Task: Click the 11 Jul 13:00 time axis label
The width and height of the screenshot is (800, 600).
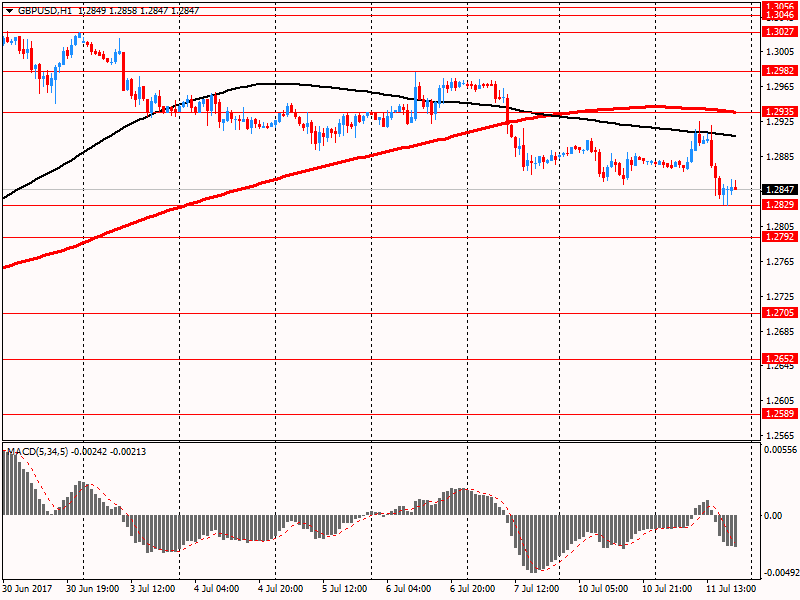Action: click(x=731, y=589)
